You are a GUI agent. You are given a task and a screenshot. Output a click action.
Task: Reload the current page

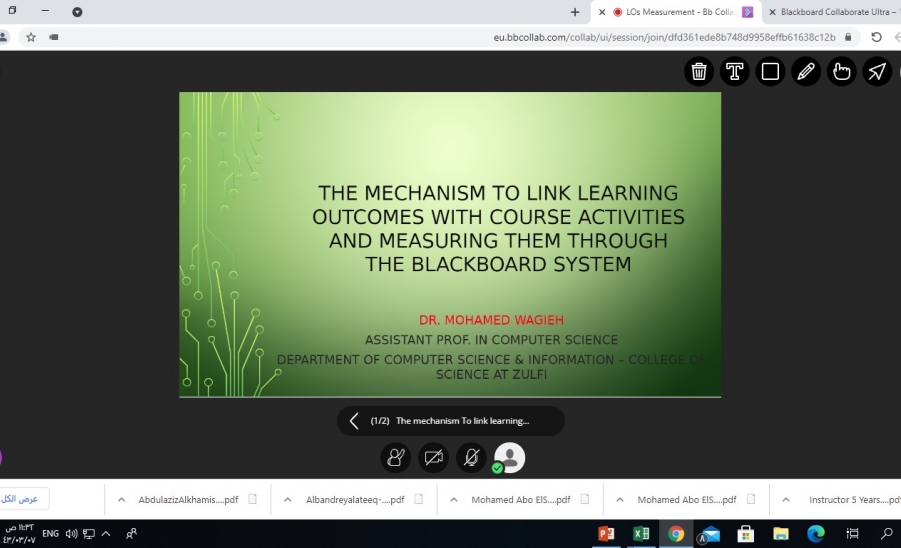point(876,37)
